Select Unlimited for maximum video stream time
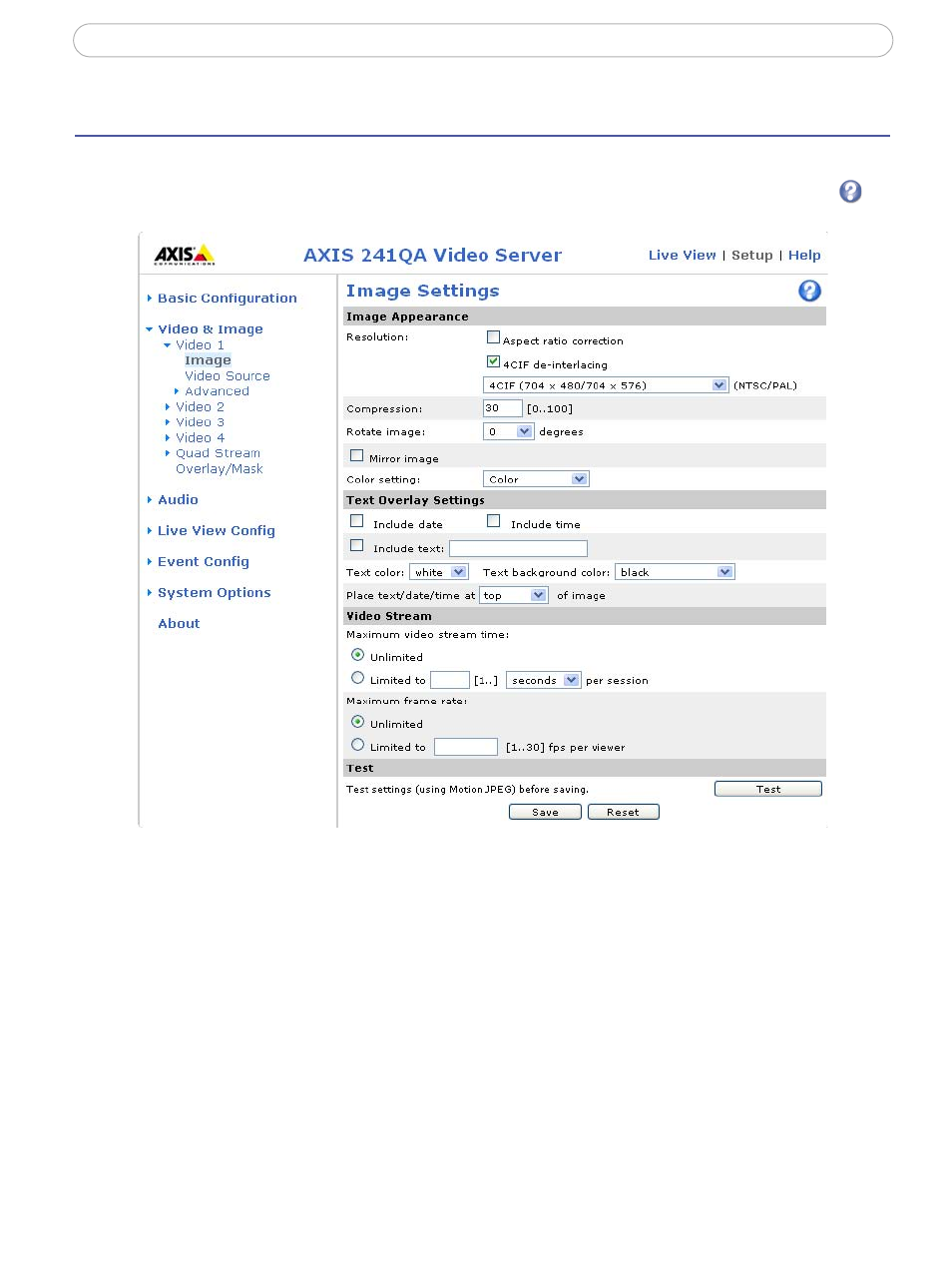 pyautogui.click(x=357, y=655)
